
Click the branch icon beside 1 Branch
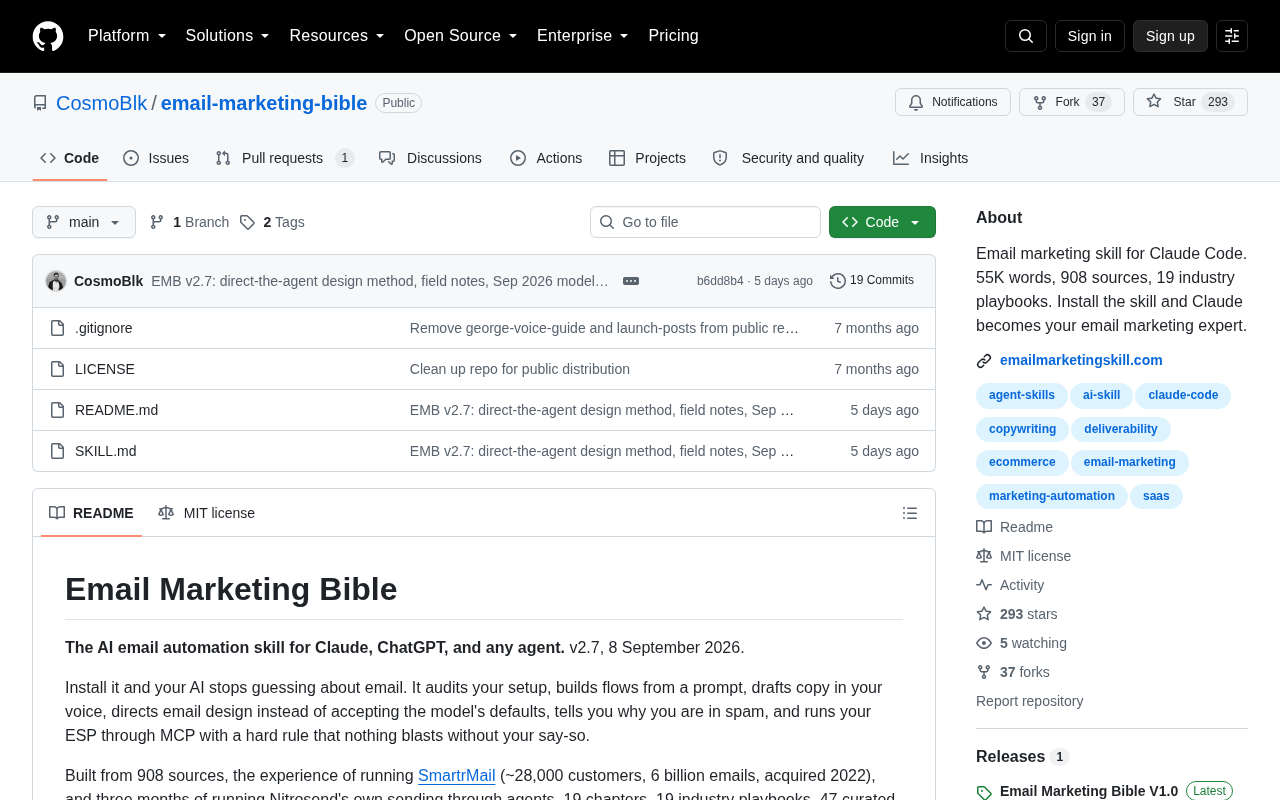(x=157, y=222)
